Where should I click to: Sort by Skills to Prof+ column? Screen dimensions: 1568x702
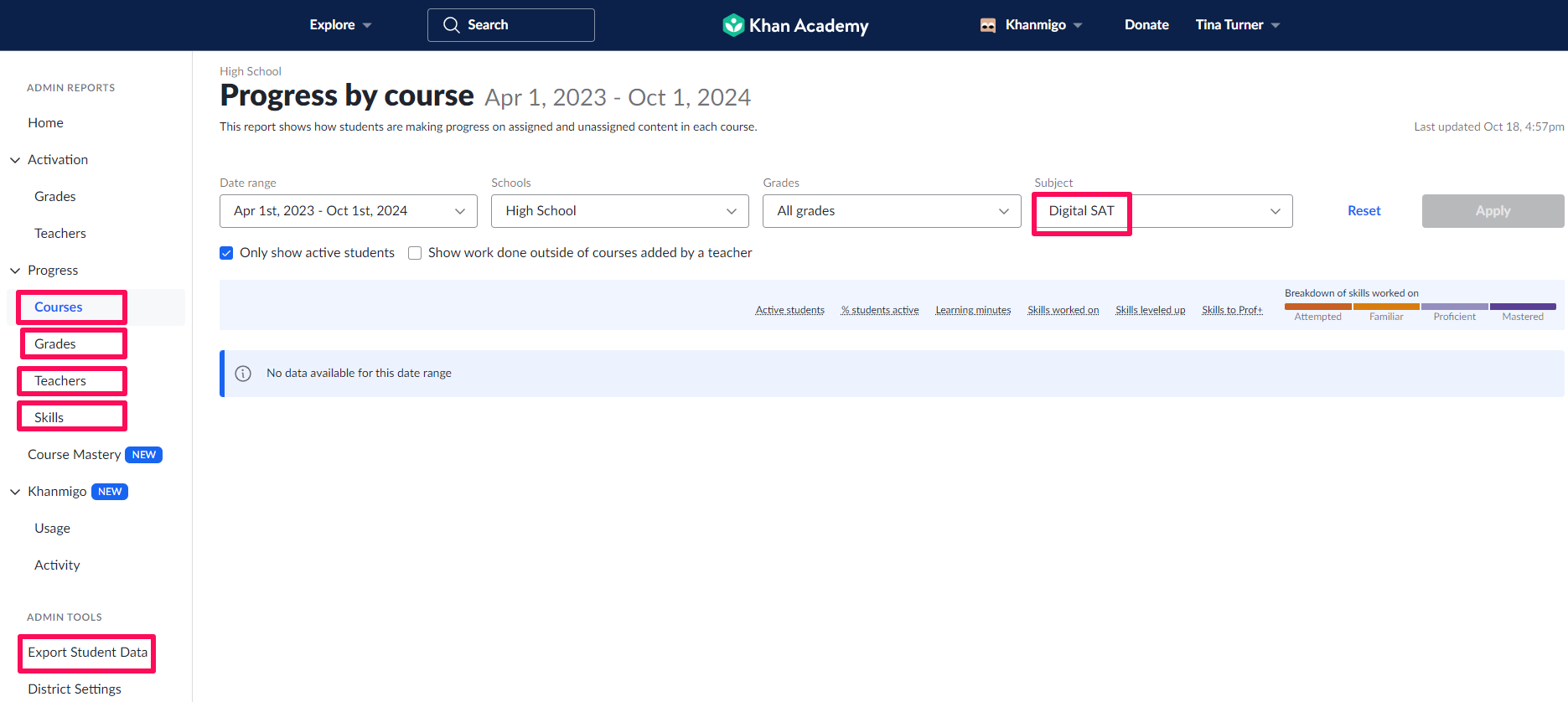tap(1232, 310)
